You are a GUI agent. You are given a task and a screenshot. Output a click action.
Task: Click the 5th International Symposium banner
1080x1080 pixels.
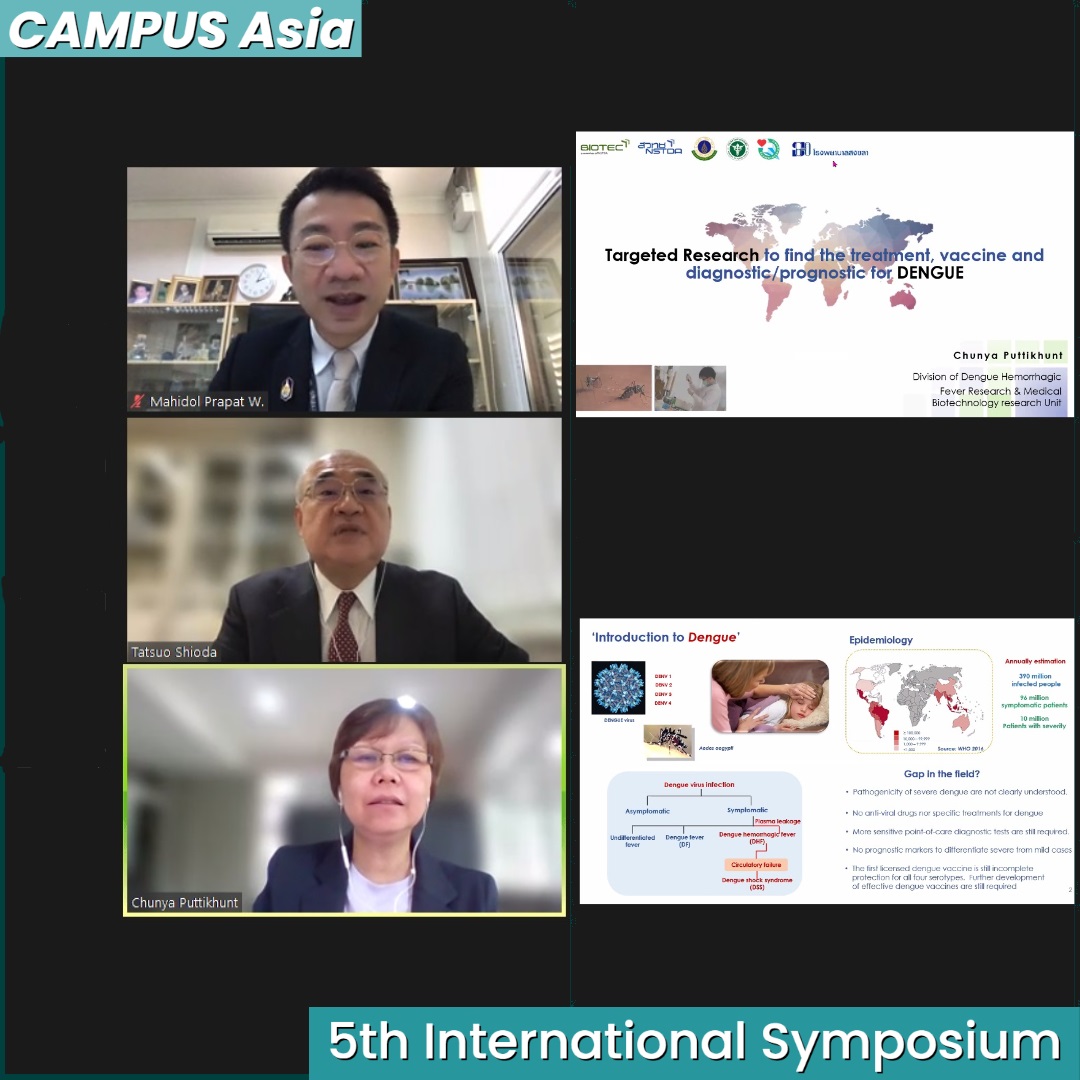[693, 1042]
